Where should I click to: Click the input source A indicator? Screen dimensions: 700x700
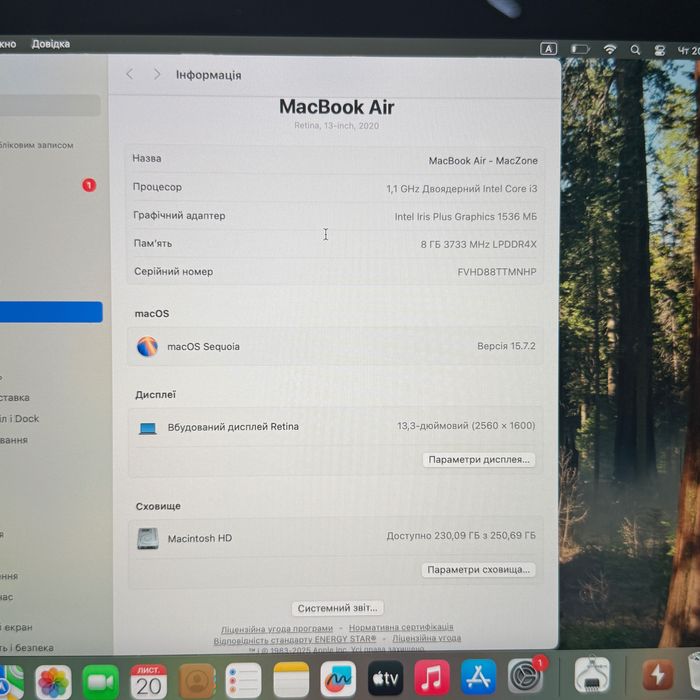tap(548, 49)
